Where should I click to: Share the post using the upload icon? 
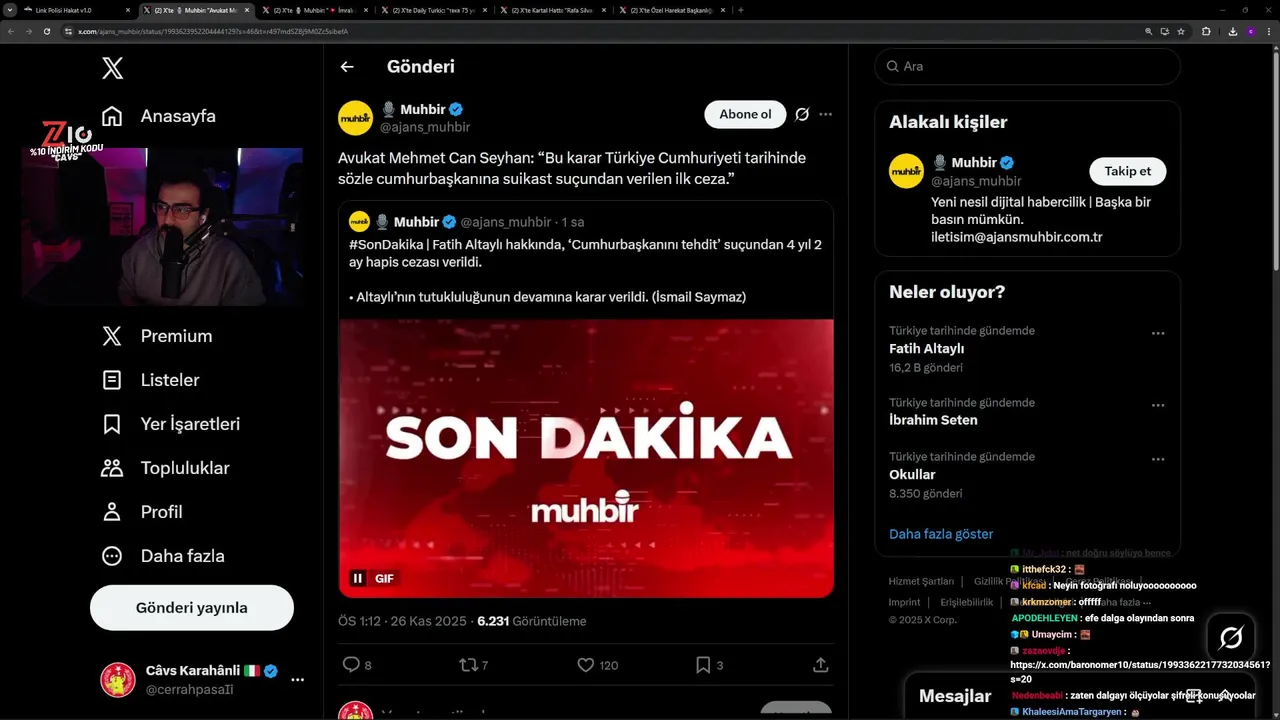[820, 664]
